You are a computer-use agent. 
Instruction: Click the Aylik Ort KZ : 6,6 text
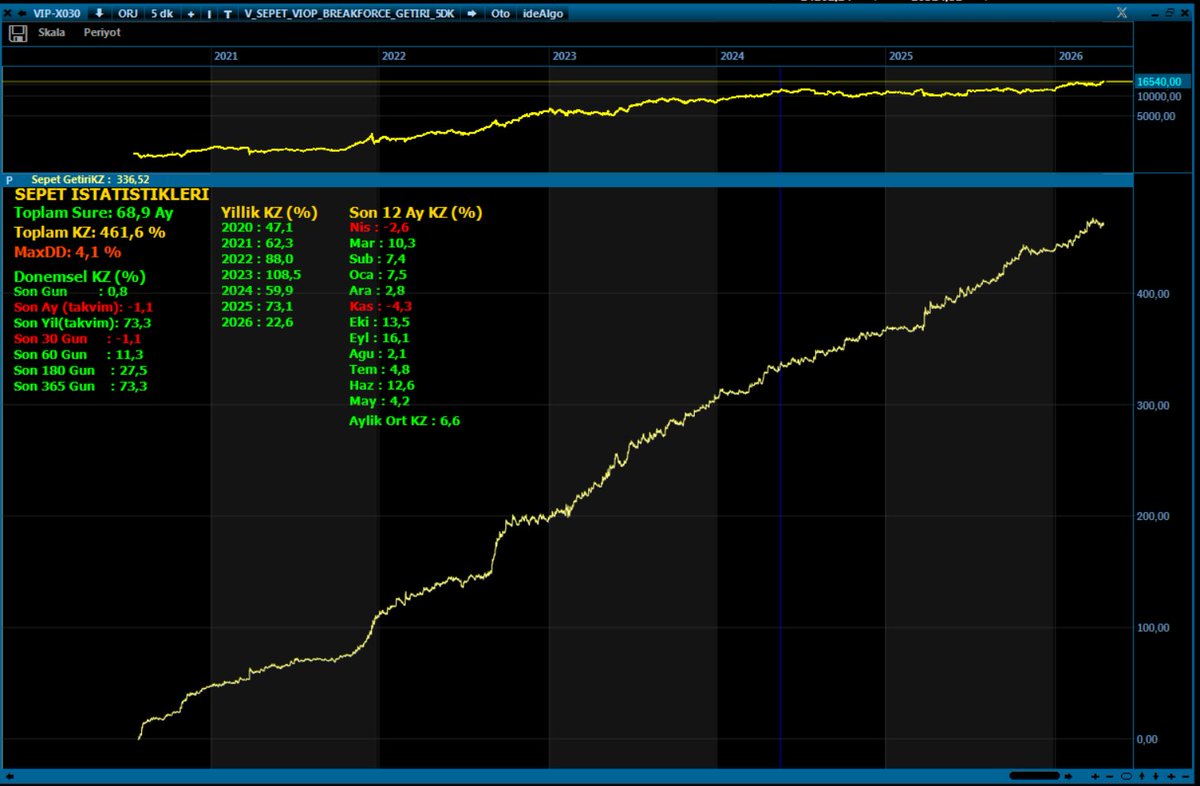(405, 421)
